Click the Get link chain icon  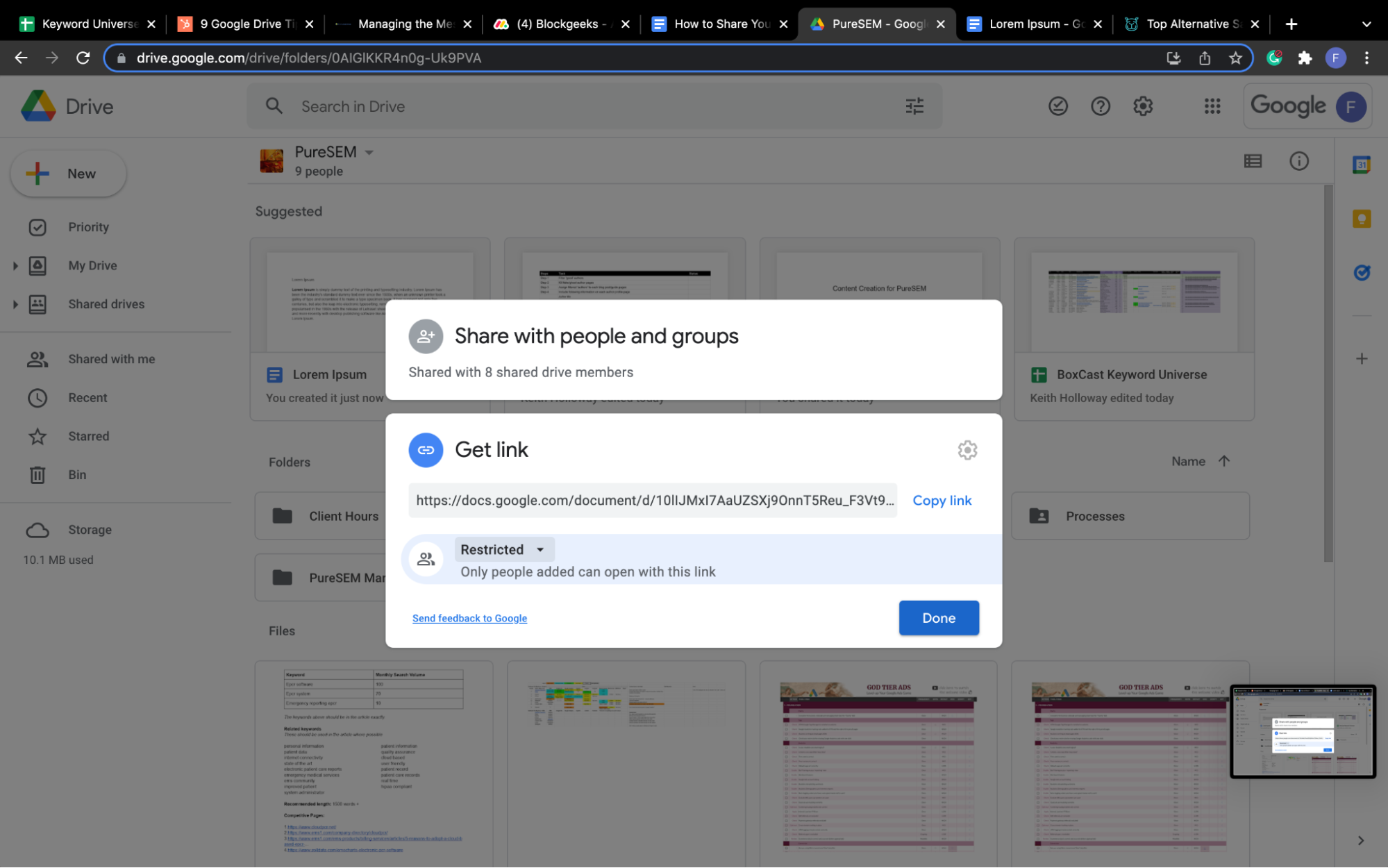425,450
